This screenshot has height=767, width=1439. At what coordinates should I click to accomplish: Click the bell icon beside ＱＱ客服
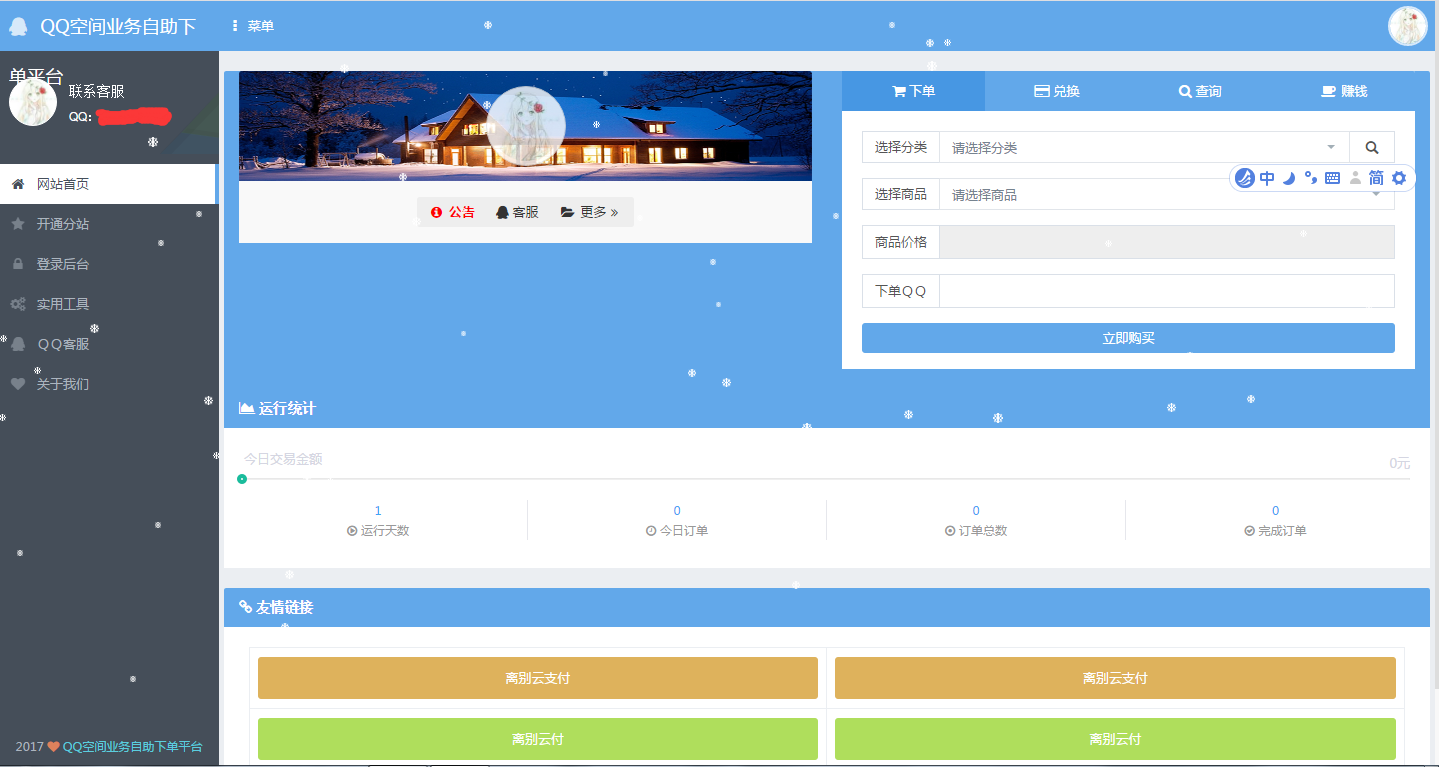click(x=18, y=344)
